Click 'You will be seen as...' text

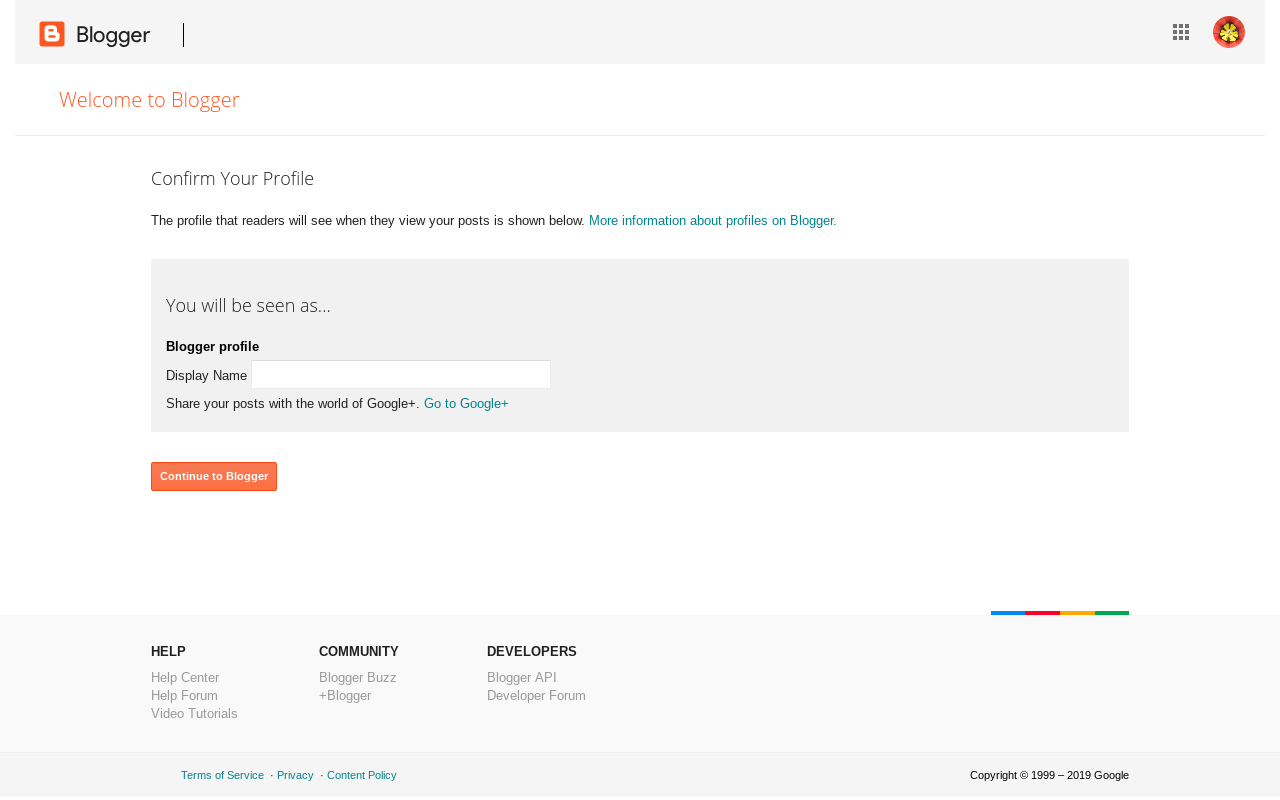click(x=248, y=306)
